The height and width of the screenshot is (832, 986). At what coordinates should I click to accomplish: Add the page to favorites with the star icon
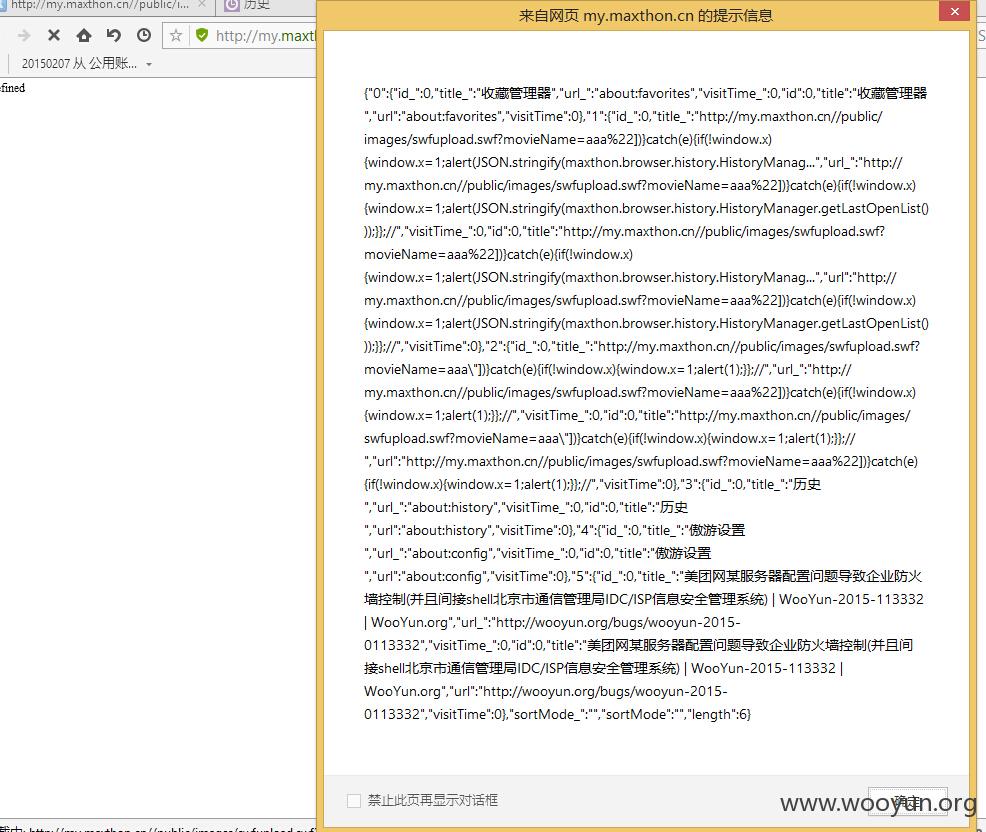click(176, 36)
